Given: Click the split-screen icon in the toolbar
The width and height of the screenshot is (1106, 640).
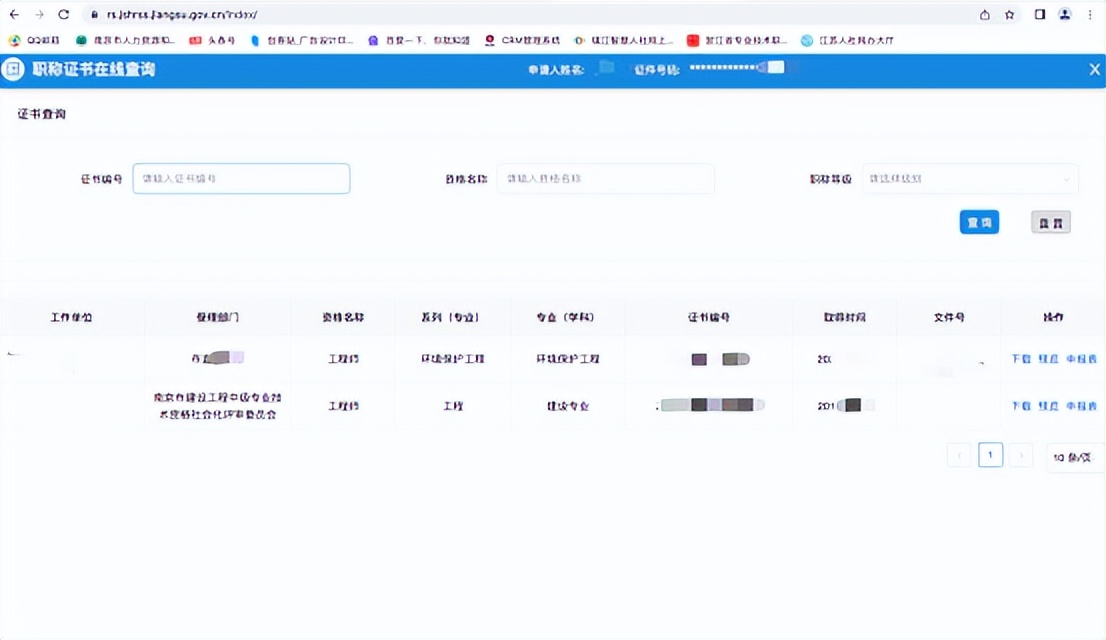Looking at the screenshot, I should 1038,15.
